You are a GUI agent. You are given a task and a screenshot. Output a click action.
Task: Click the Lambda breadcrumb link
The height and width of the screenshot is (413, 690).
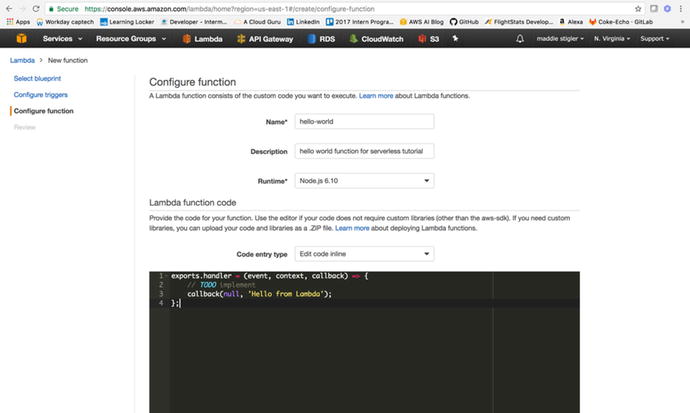pos(22,60)
